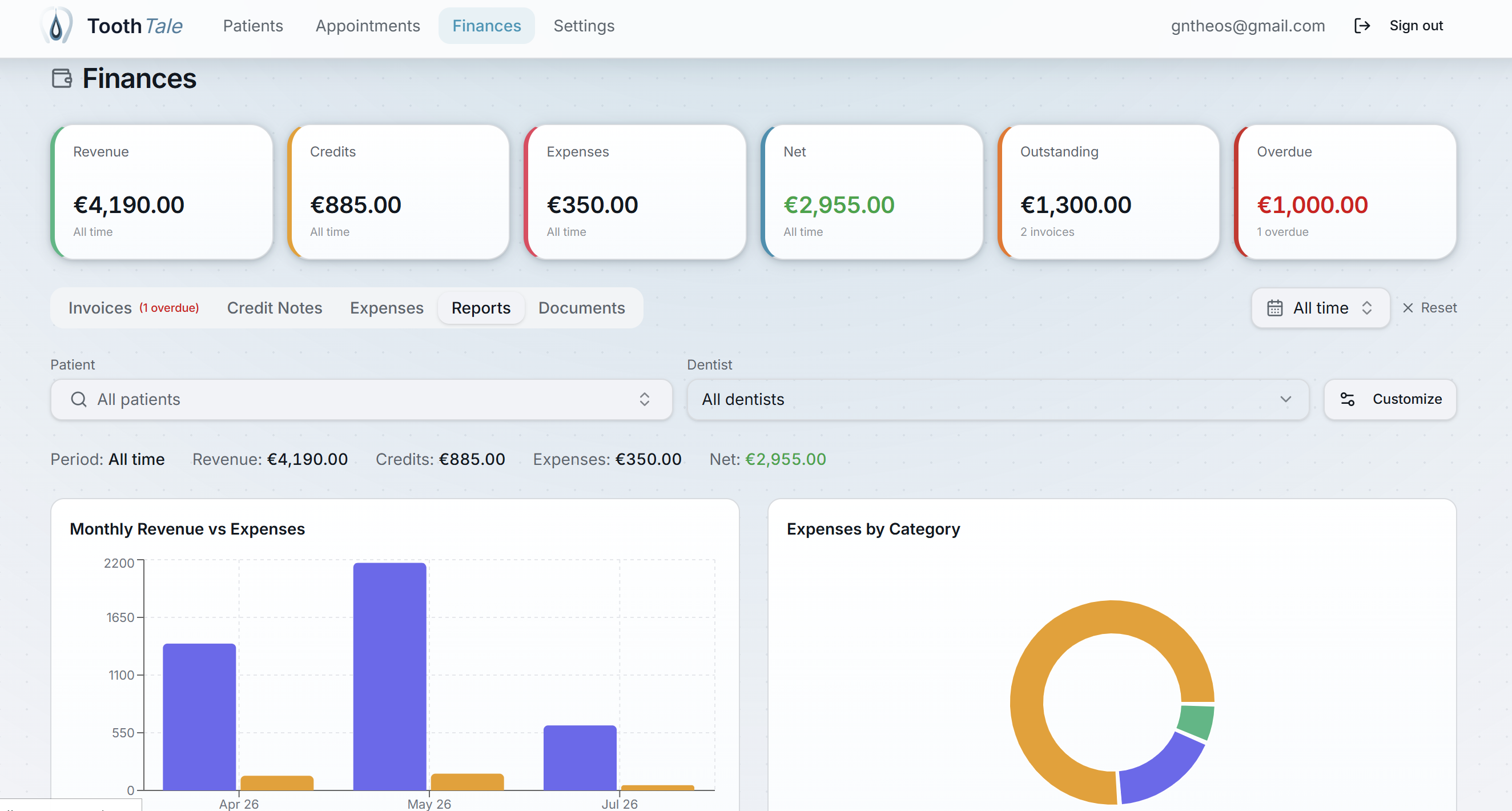
Task: Click the wallet icon beside Finances heading
Action: (62, 78)
